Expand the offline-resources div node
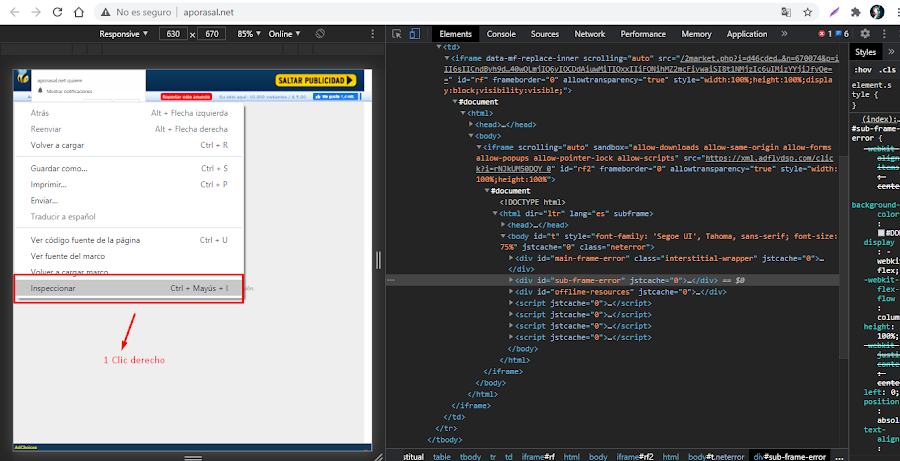The width and height of the screenshot is (900, 461). (x=511, y=292)
